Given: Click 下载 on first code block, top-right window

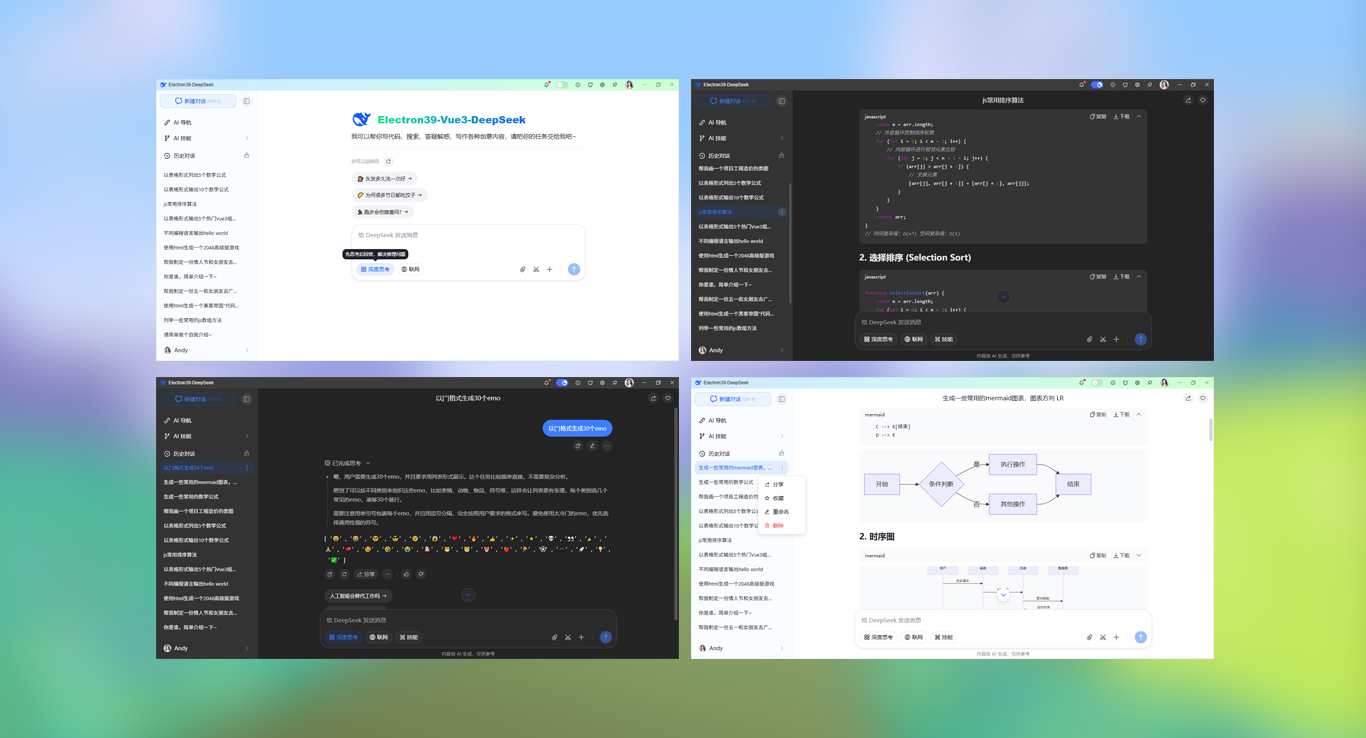Looking at the screenshot, I should pos(1122,116).
